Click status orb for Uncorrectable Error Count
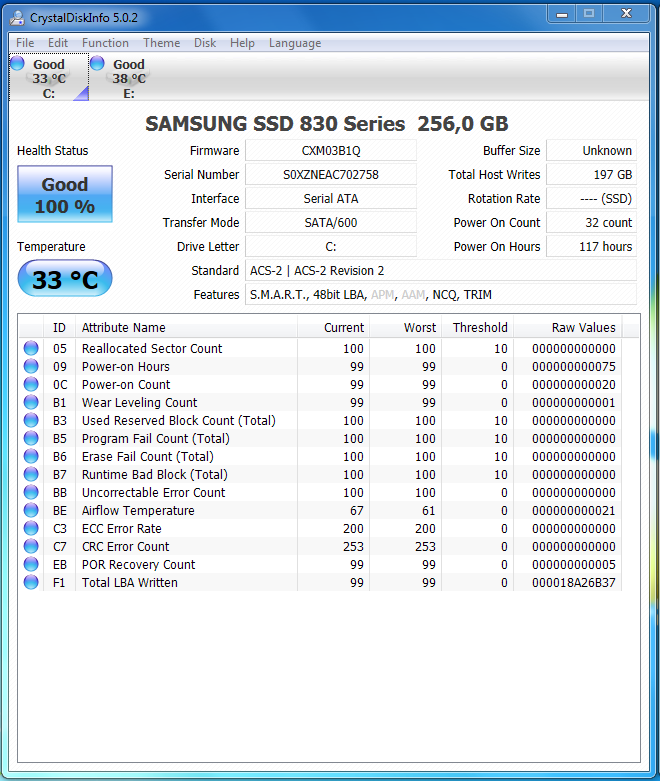Screen dimensions: 660x781 (31, 492)
